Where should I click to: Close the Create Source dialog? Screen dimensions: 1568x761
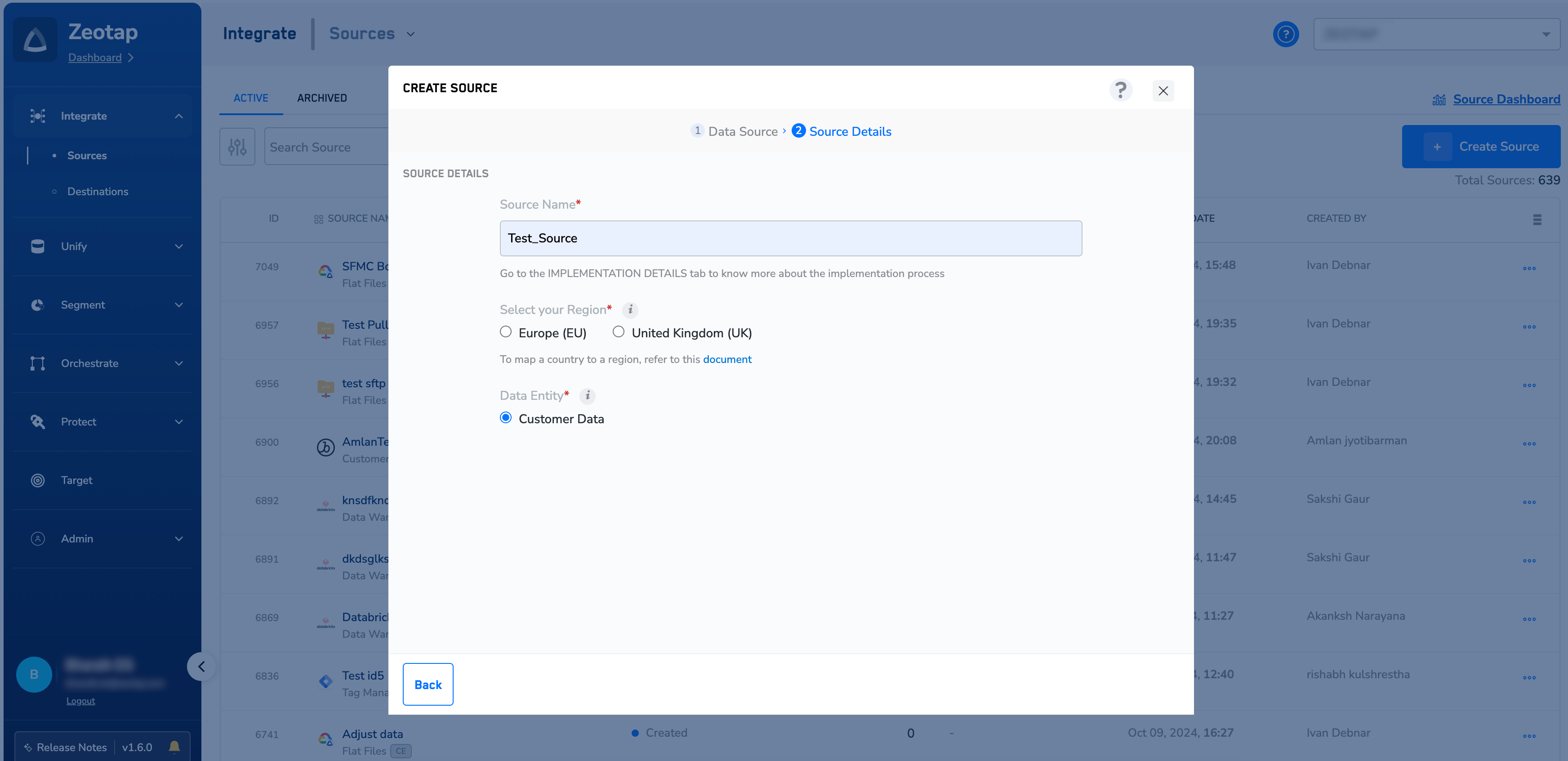click(1163, 91)
